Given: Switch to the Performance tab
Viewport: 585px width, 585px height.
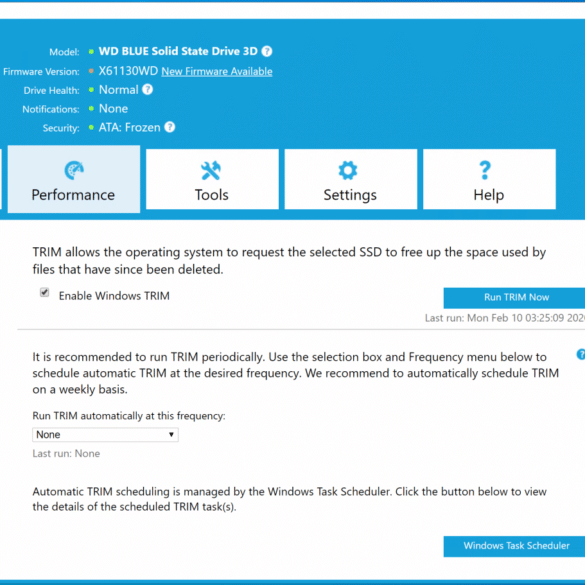Looking at the screenshot, I should (x=74, y=179).
